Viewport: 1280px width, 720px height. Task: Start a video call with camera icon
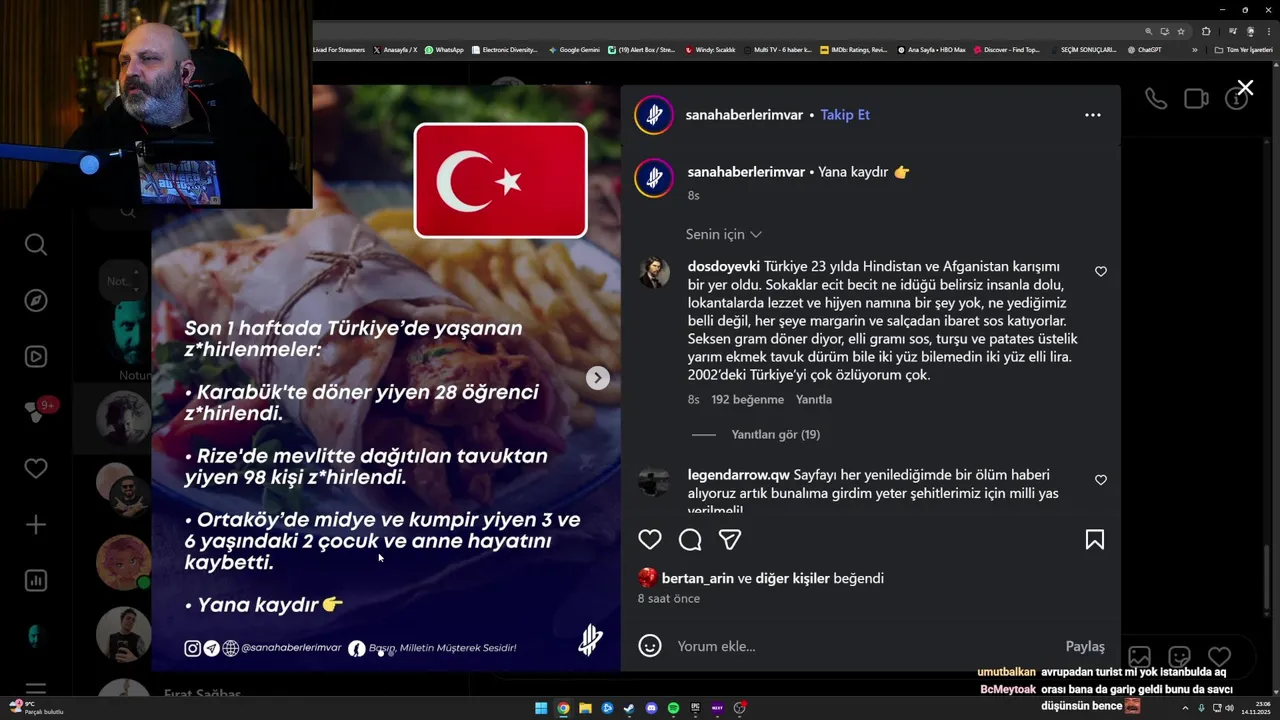1196,99
